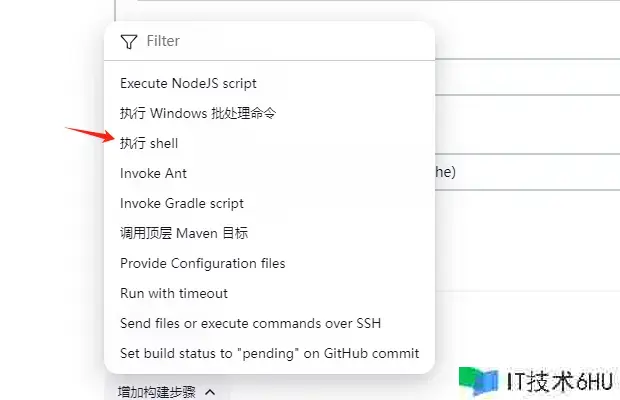Select the 执行 shell build step
The image size is (620, 400).
pyautogui.click(x=149, y=143)
